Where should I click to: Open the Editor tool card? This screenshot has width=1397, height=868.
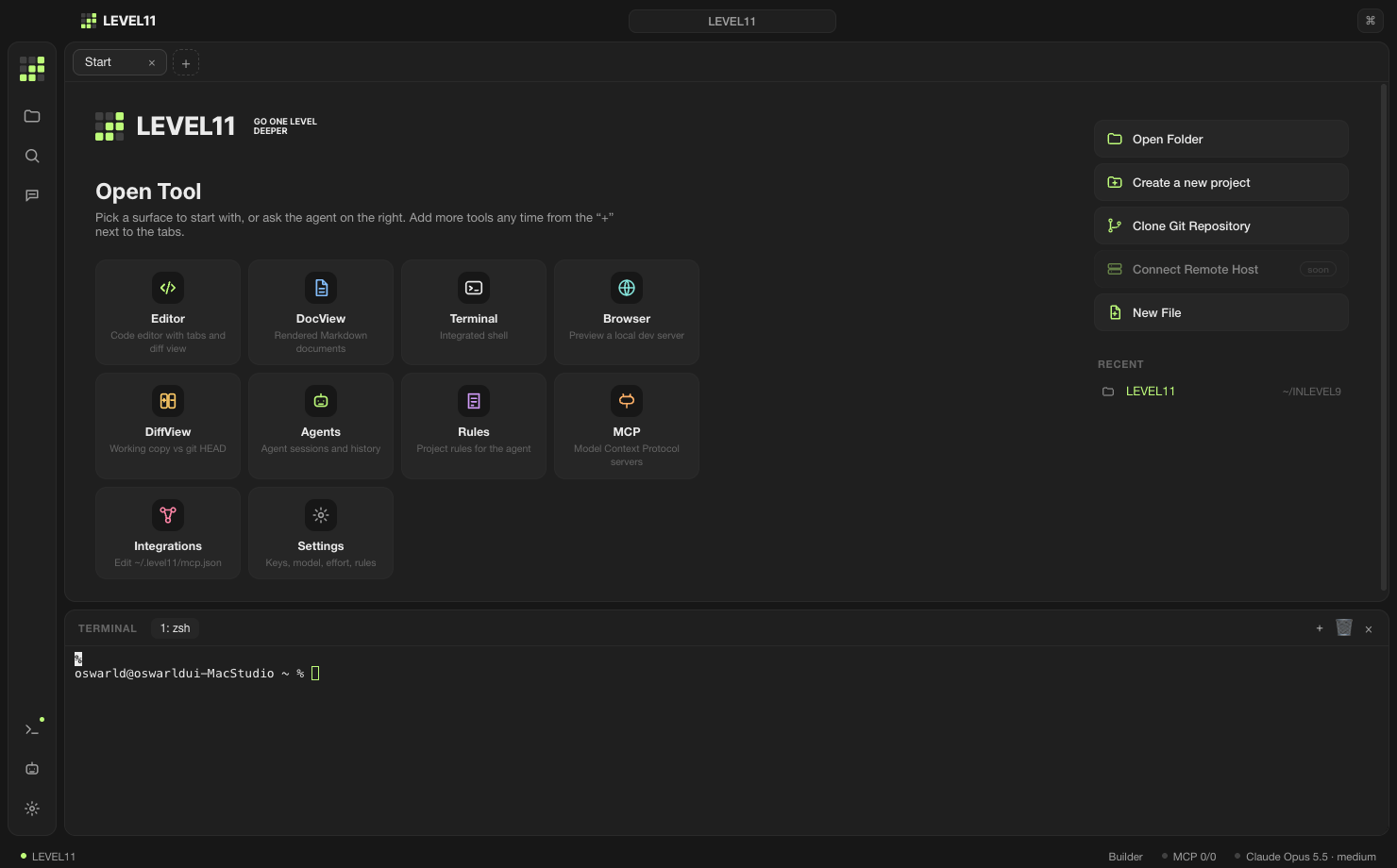click(168, 312)
